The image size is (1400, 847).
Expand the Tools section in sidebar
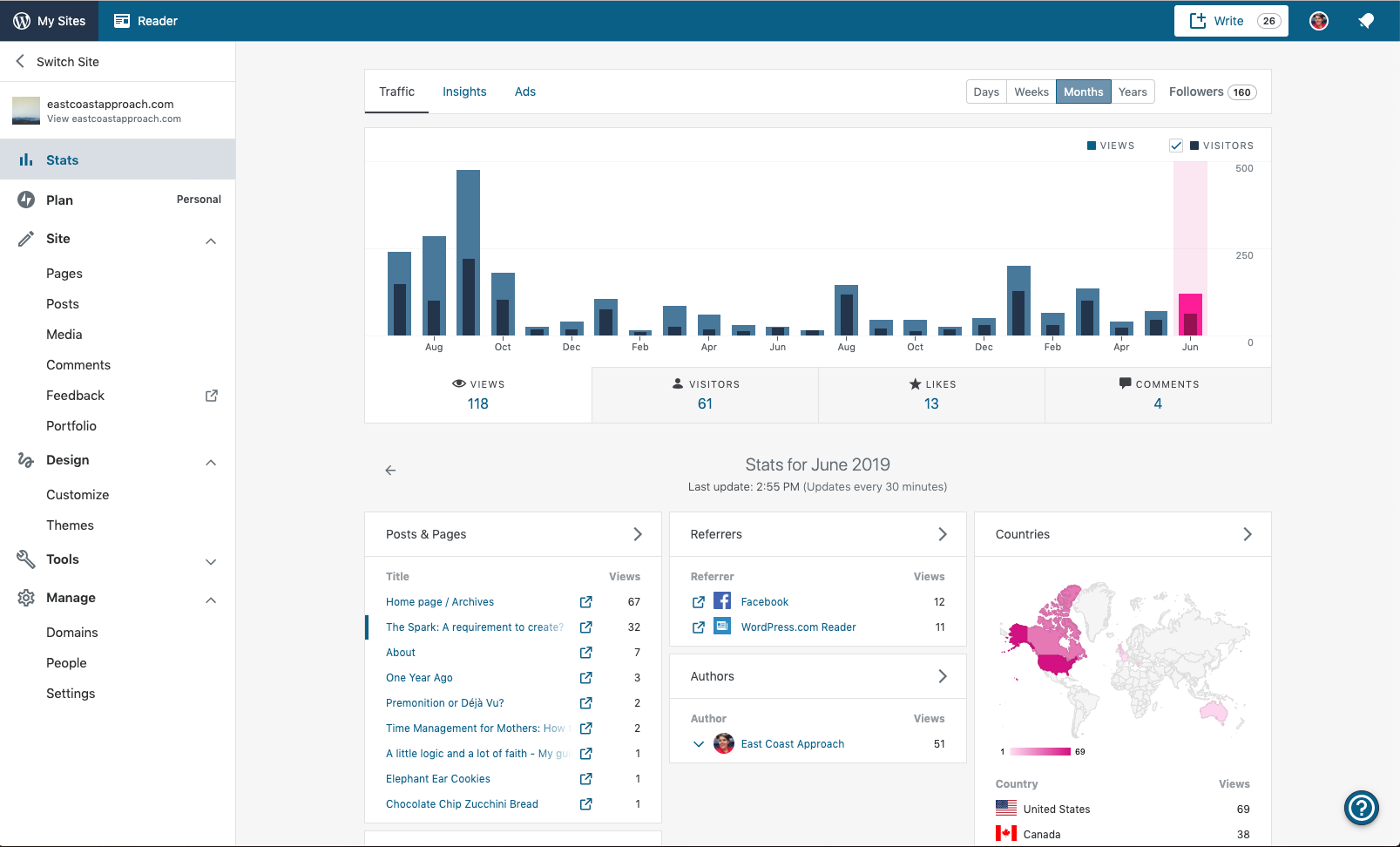[211, 561]
